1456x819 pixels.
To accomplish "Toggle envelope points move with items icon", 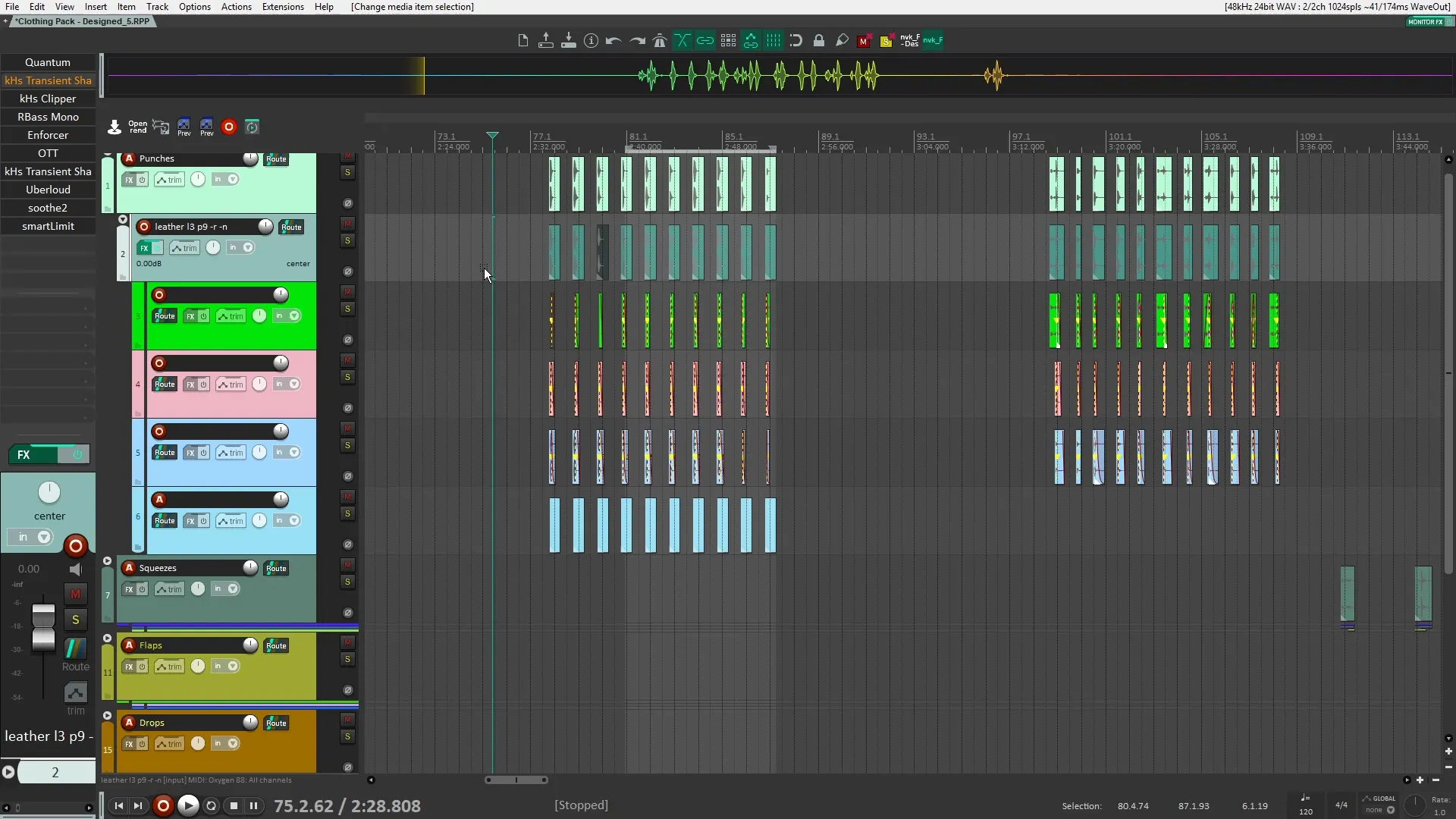I will (751, 41).
